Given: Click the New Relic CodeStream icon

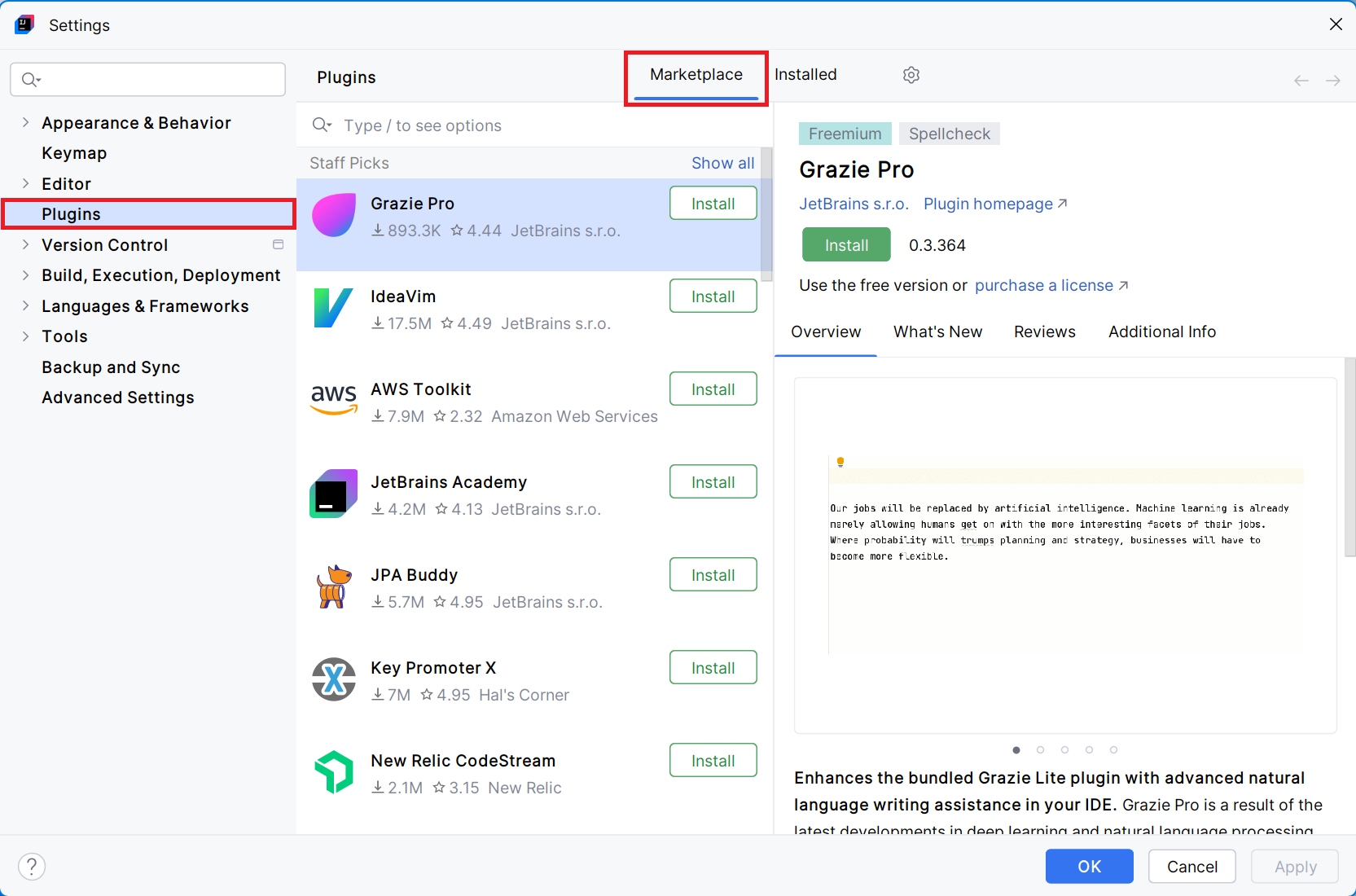Looking at the screenshot, I should (334, 772).
